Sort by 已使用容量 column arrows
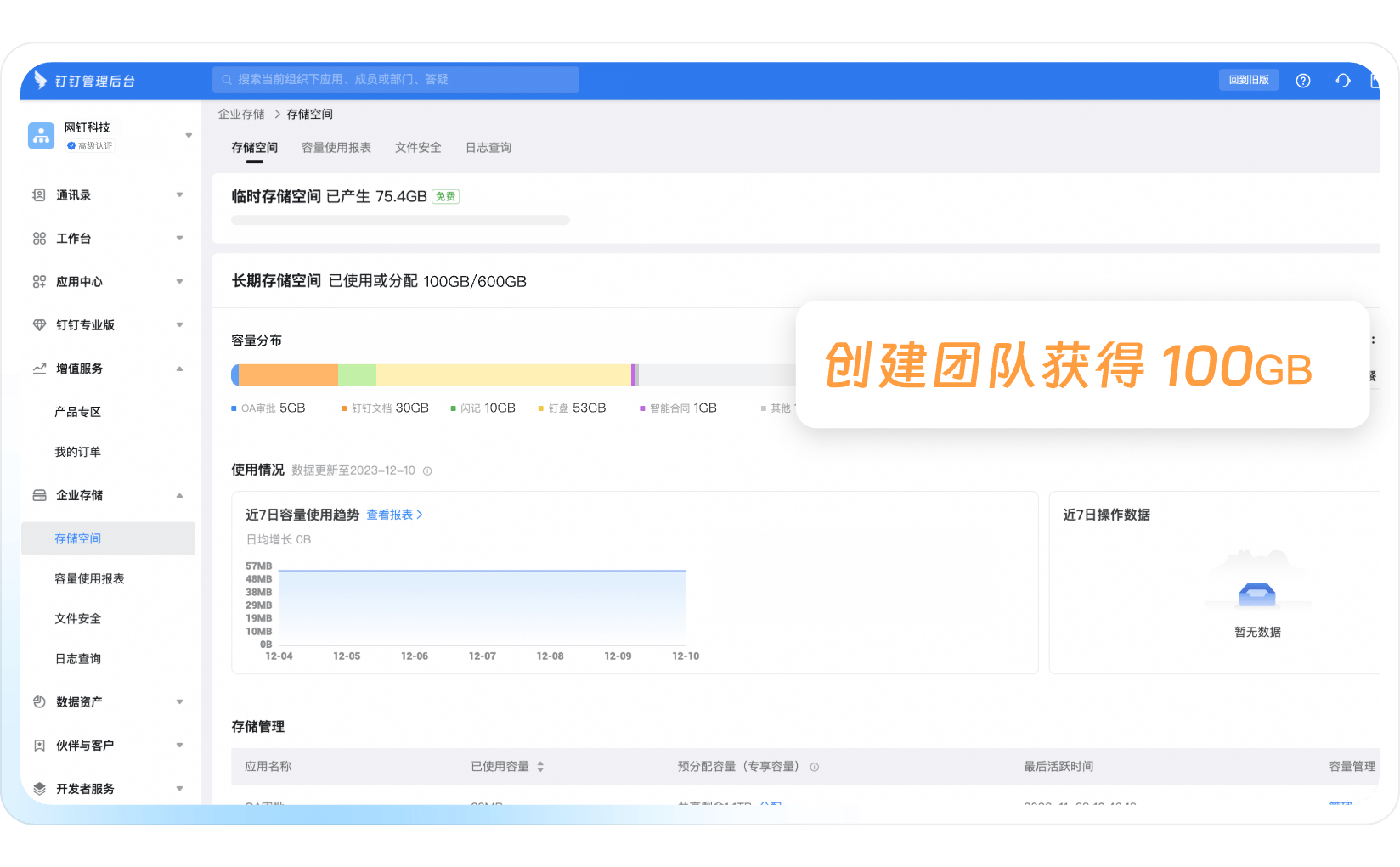The height and width of the screenshot is (867, 1400). [540, 767]
